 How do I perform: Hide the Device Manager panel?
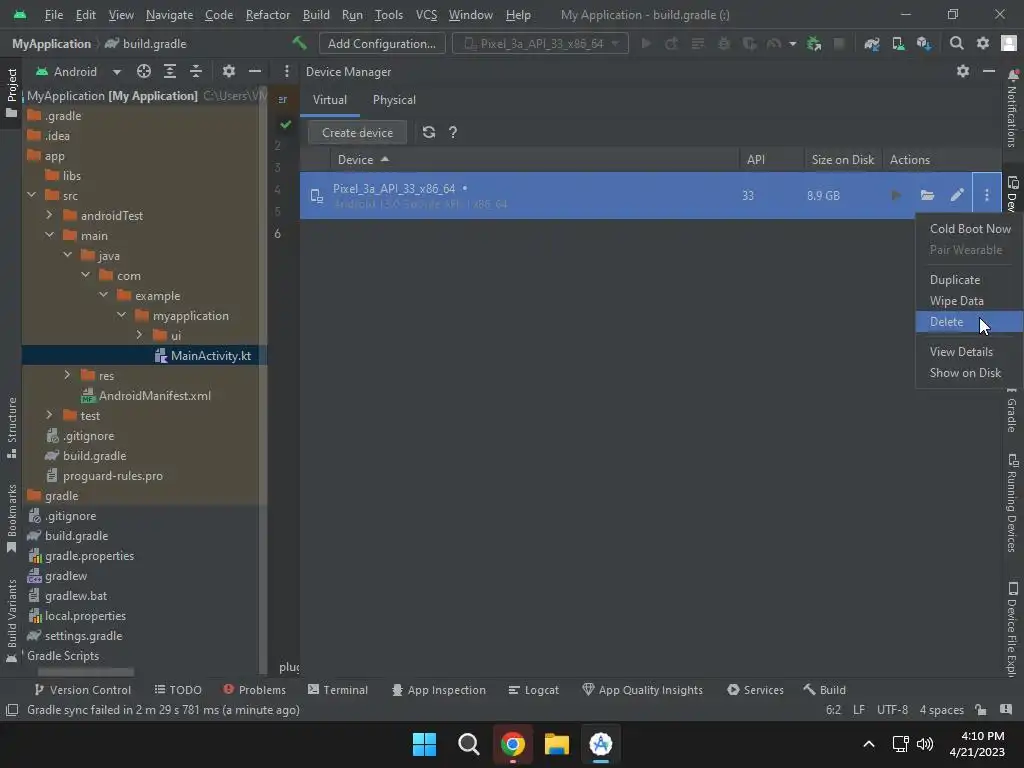(x=989, y=71)
